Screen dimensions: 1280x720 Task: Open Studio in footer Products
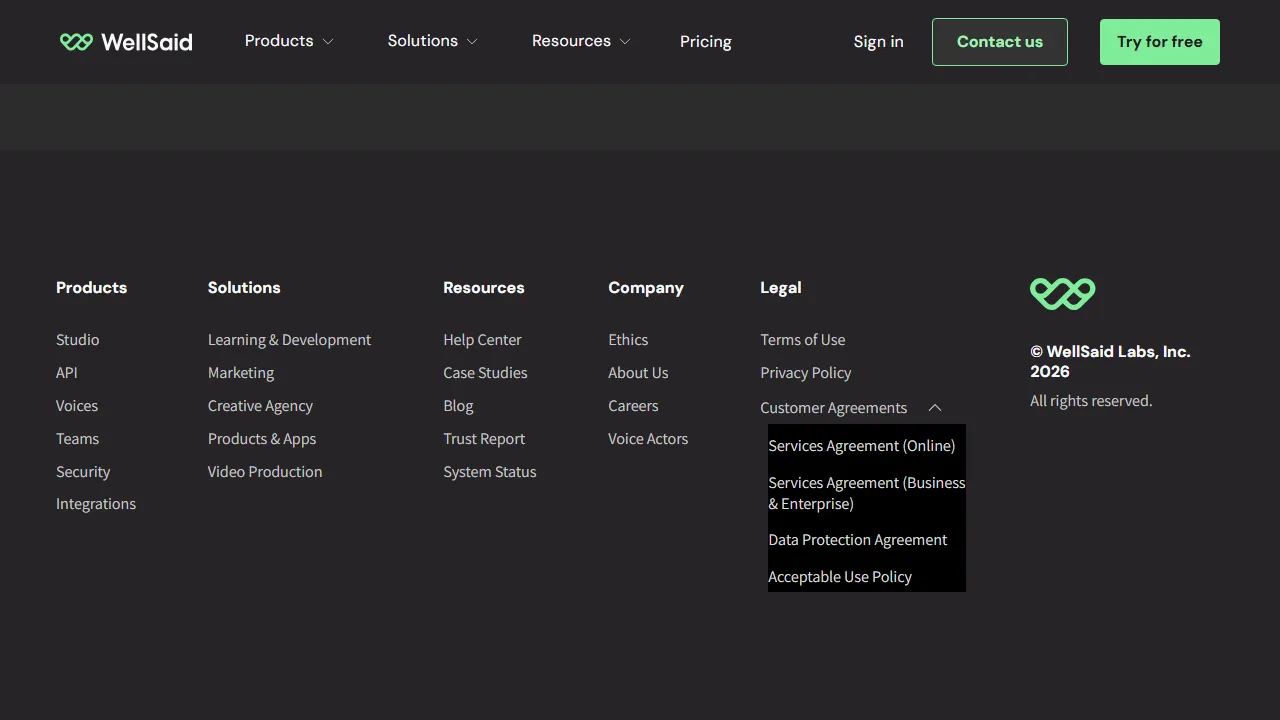[78, 340]
